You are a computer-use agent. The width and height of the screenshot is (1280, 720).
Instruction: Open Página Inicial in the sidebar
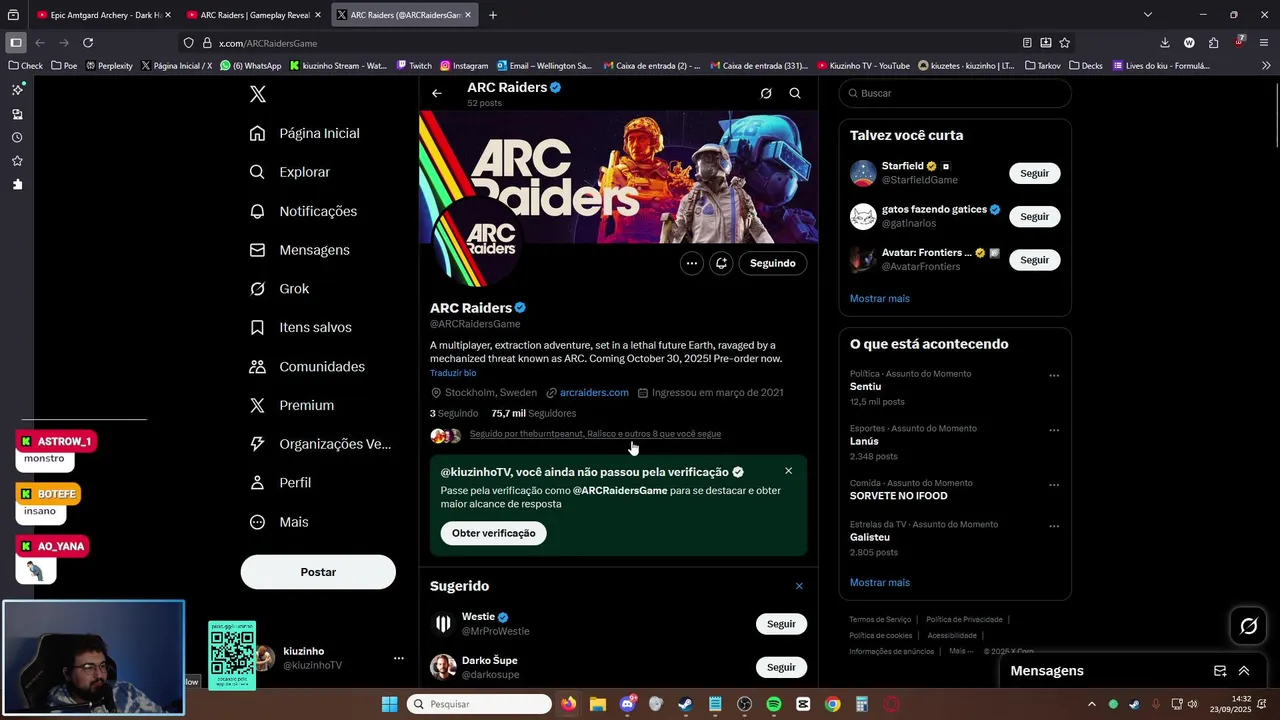click(x=304, y=133)
